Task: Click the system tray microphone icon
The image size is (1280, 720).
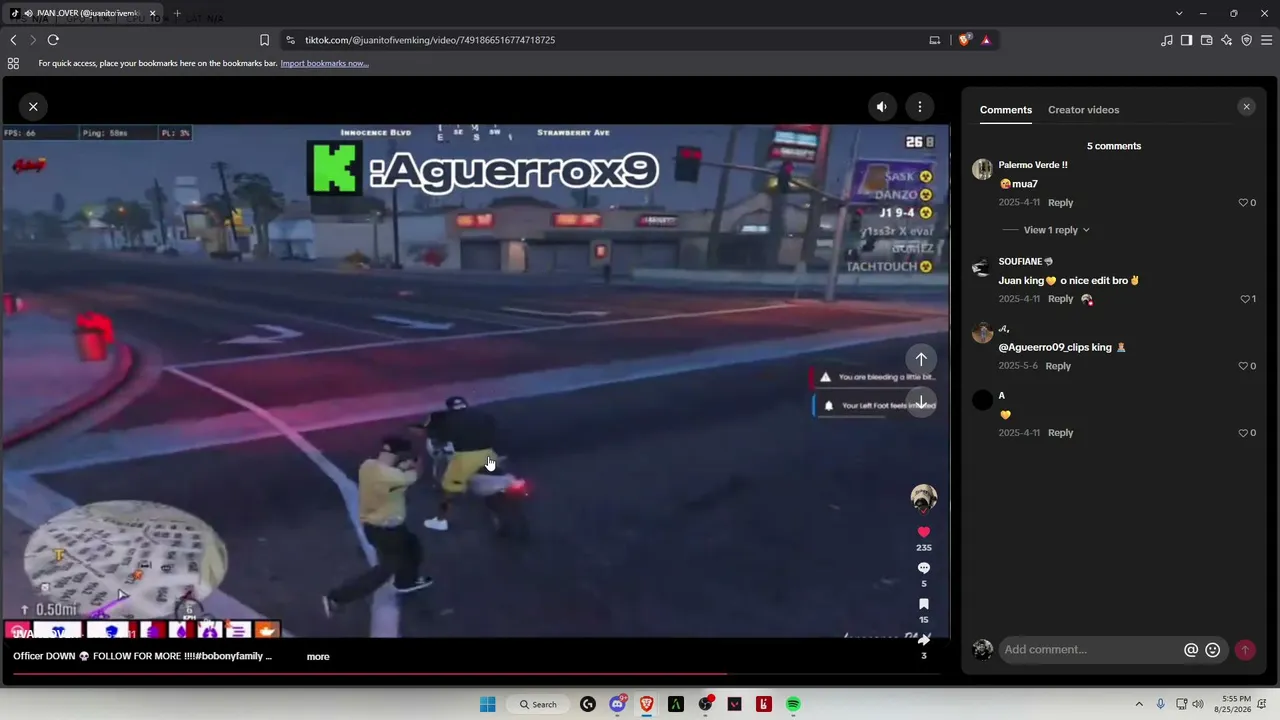Action: point(1161,704)
